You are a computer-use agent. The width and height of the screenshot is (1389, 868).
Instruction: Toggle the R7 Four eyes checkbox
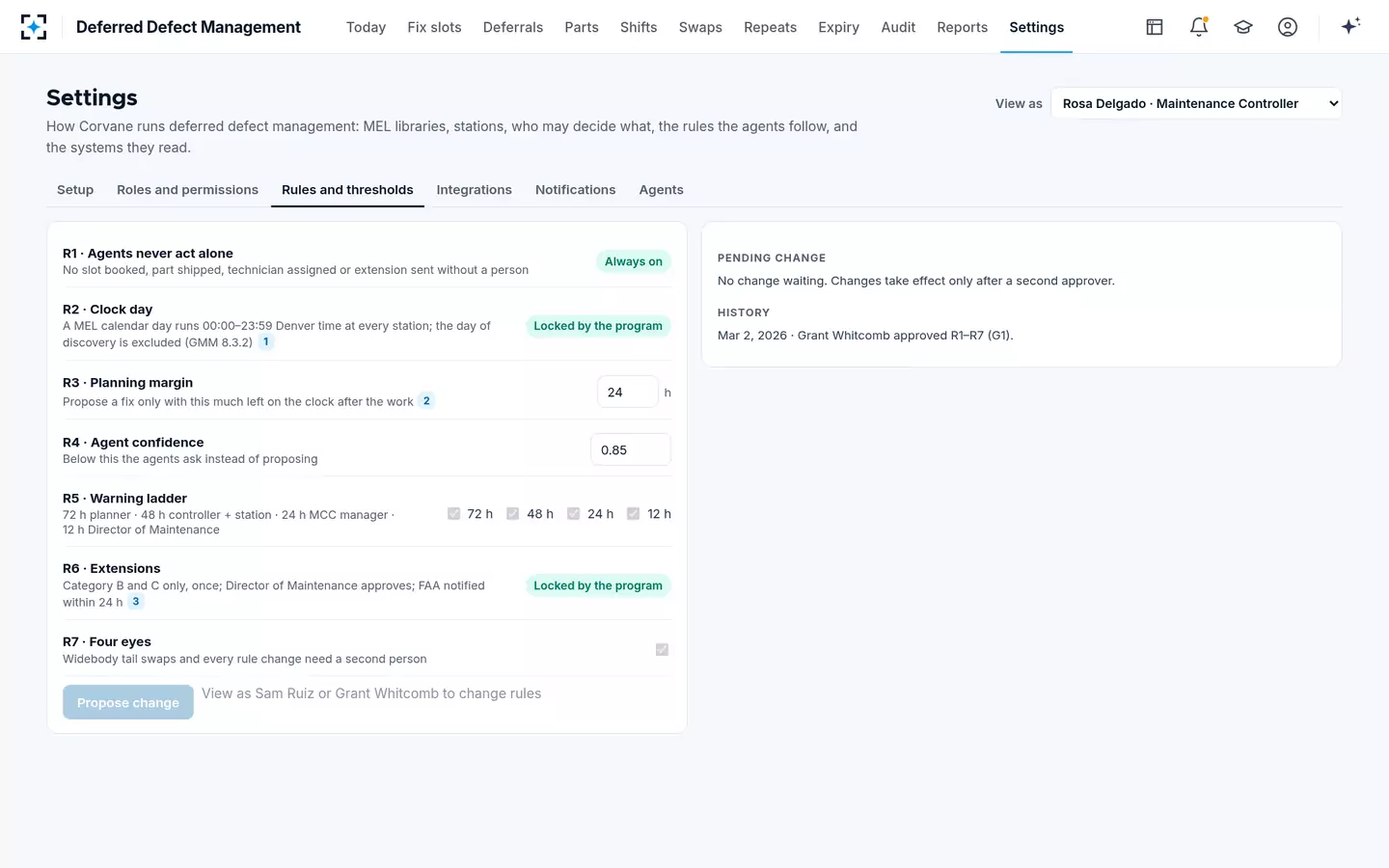tap(662, 650)
